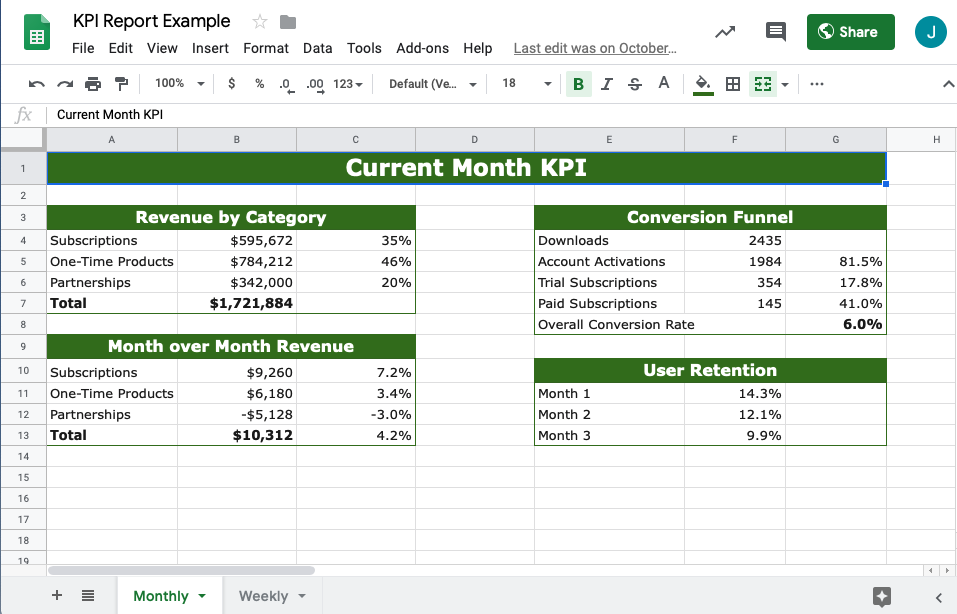
Task: Switch to the Weekly sheet tab
Action: 272,596
